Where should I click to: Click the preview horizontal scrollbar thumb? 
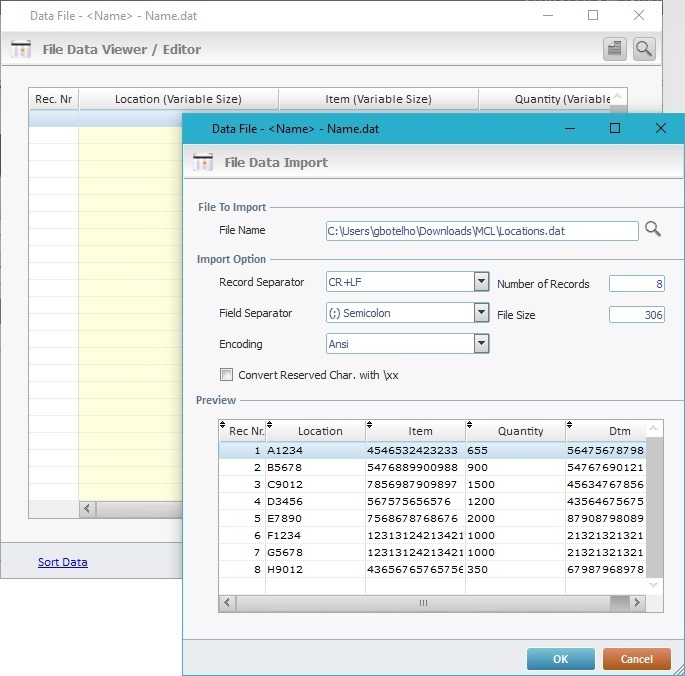coord(423,603)
